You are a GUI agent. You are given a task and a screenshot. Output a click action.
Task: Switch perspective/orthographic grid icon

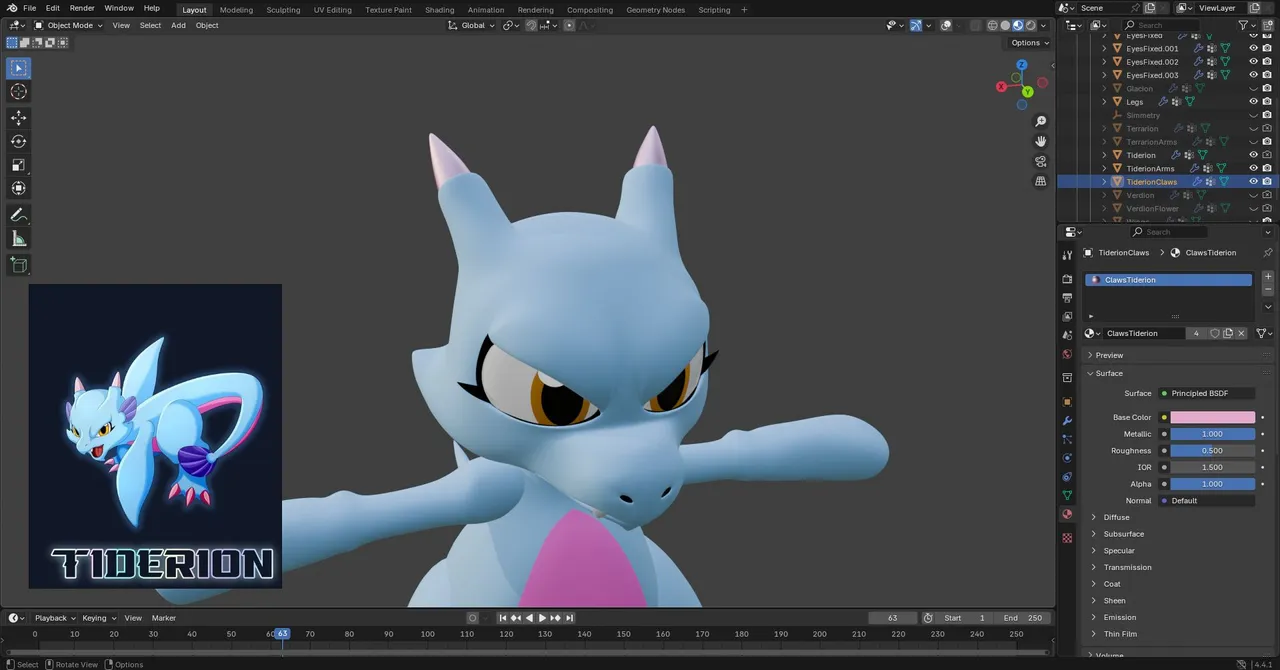[x=1041, y=182]
